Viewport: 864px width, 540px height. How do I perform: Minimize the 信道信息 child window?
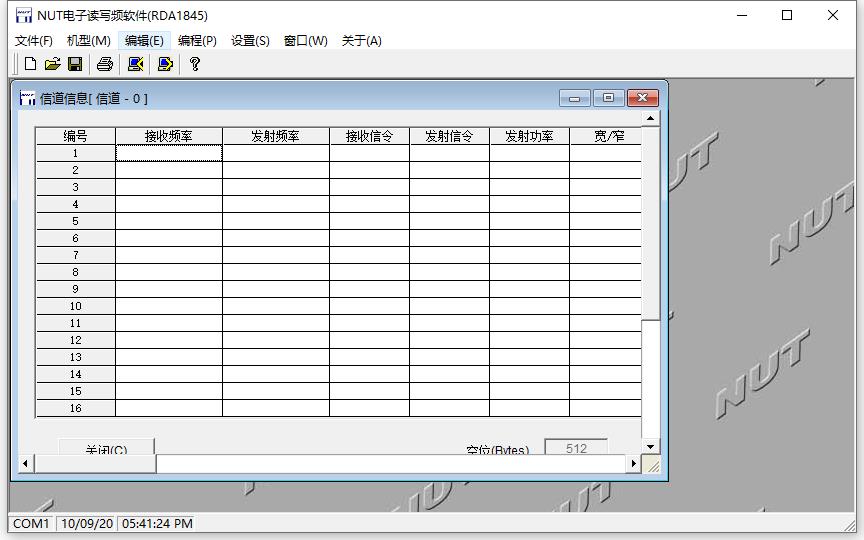click(575, 98)
